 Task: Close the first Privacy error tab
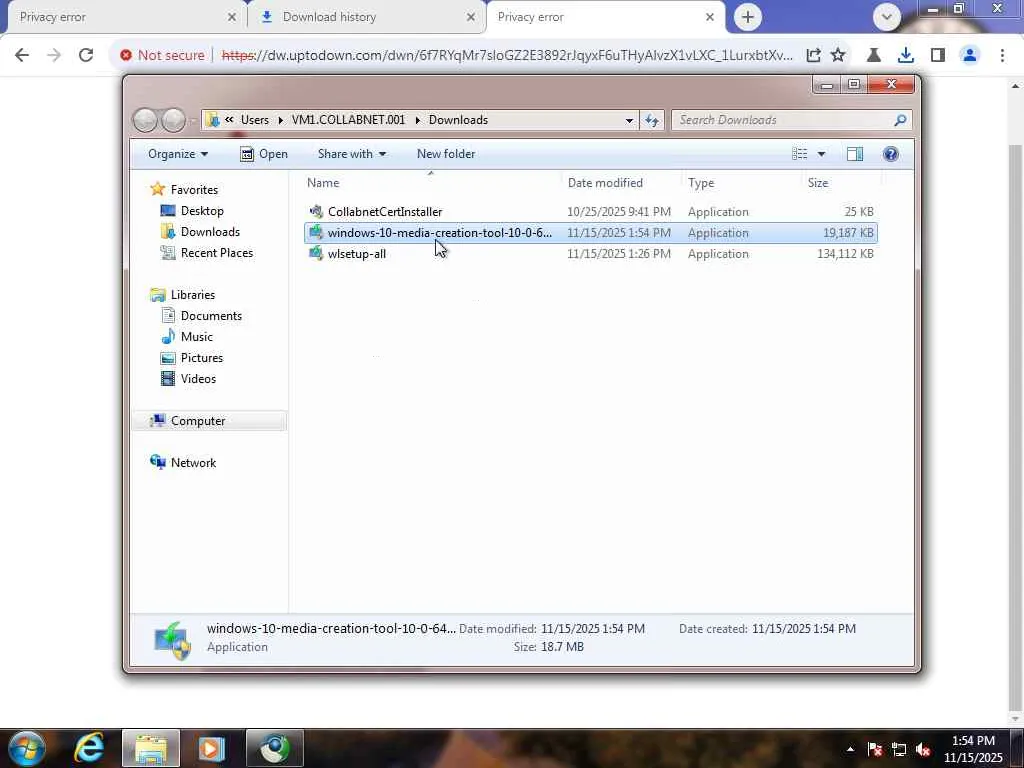coord(231,17)
